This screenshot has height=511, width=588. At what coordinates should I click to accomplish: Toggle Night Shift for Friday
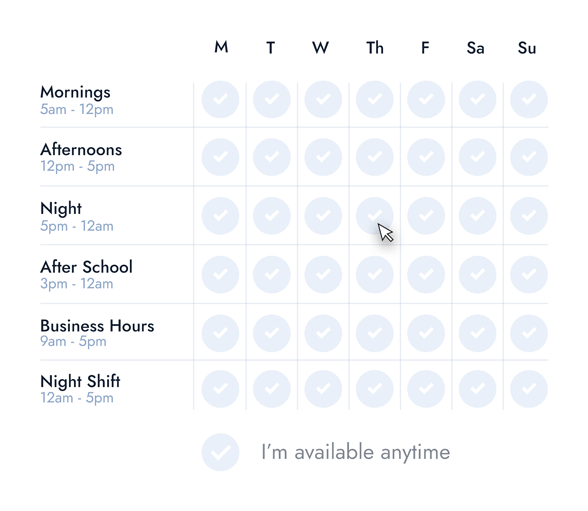pyautogui.click(x=426, y=389)
